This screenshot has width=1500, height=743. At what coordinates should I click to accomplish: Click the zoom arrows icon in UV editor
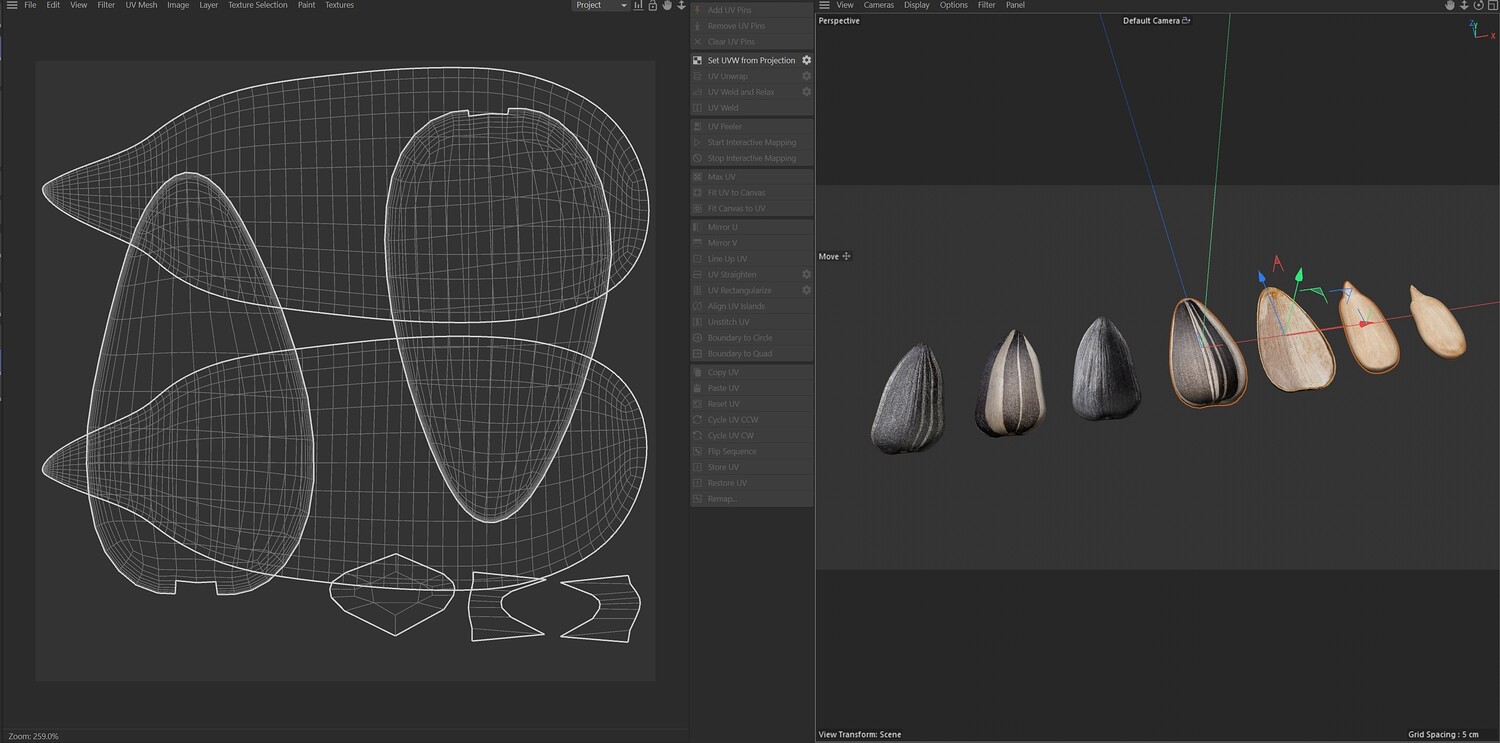[x=681, y=6]
